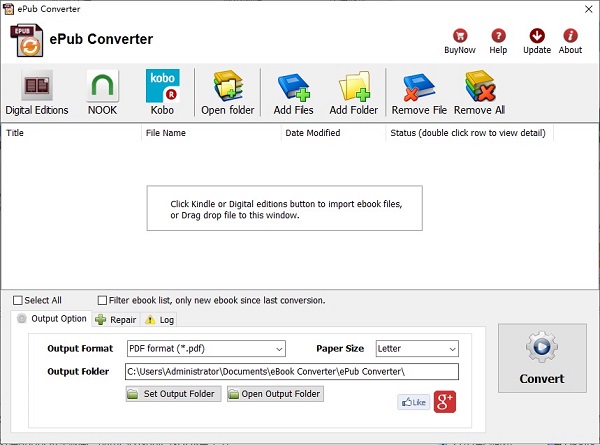The width and height of the screenshot is (600, 445).
Task: Import ebooks from Kobo
Action: coord(162,92)
